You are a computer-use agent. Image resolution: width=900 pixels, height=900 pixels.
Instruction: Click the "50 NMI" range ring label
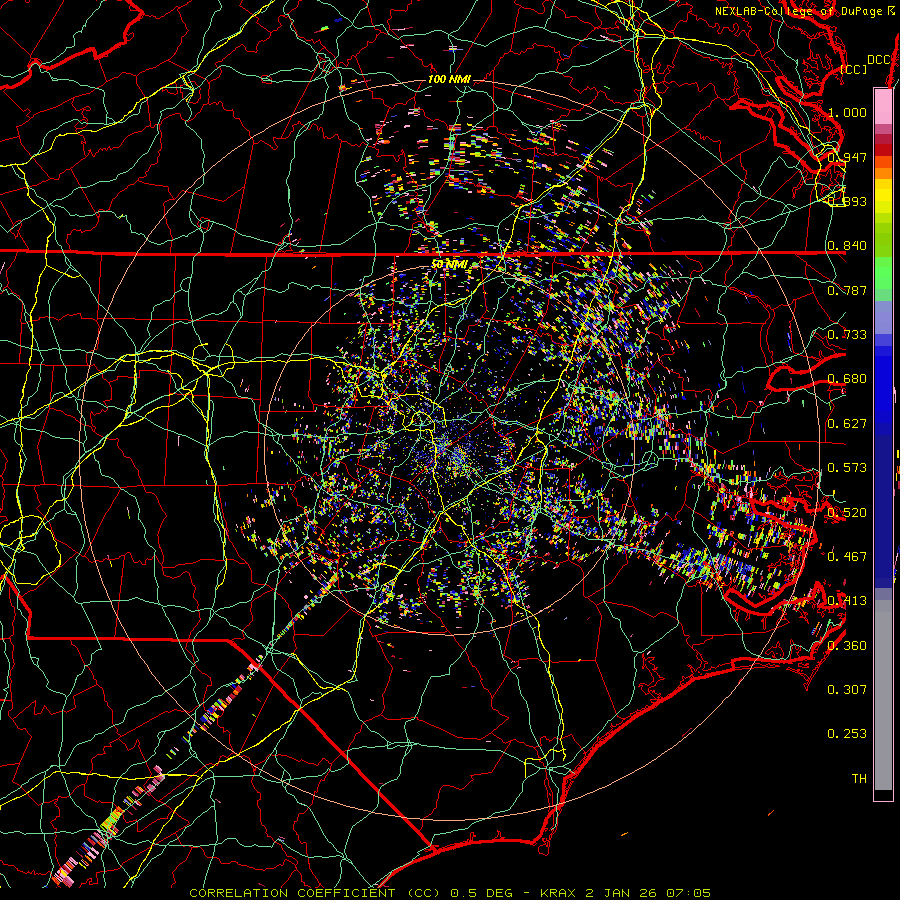449,265
